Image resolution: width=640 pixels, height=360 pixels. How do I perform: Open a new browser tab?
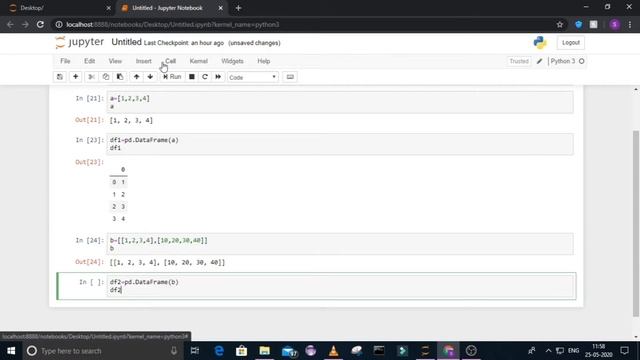(x=238, y=8)
